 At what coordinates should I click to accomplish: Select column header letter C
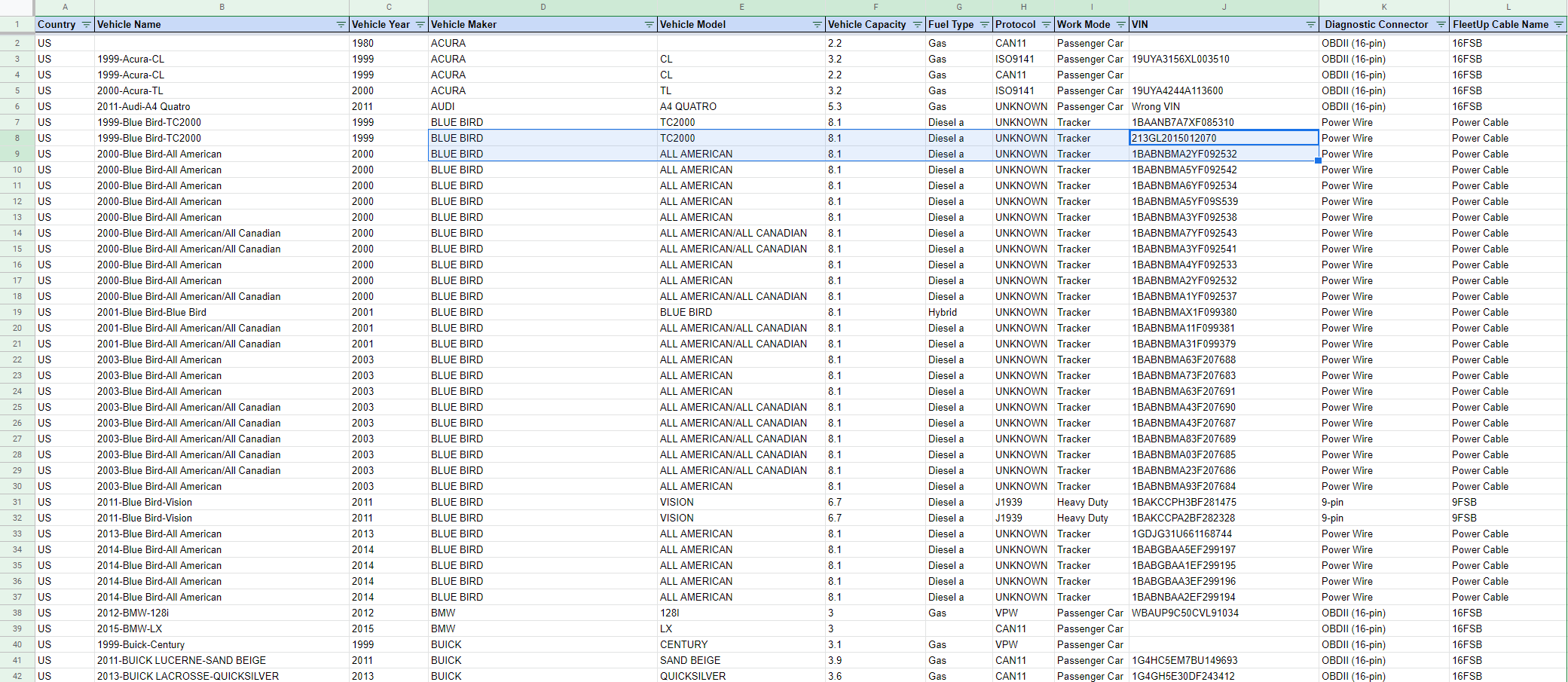pyautogui.click(x=389, y=7)
